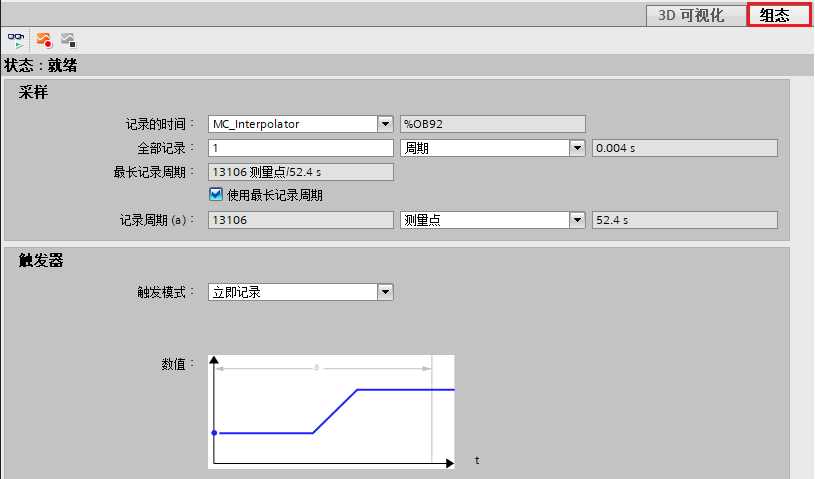Expand the 立即记录 trigger mode dropdown

pos(385,292)
